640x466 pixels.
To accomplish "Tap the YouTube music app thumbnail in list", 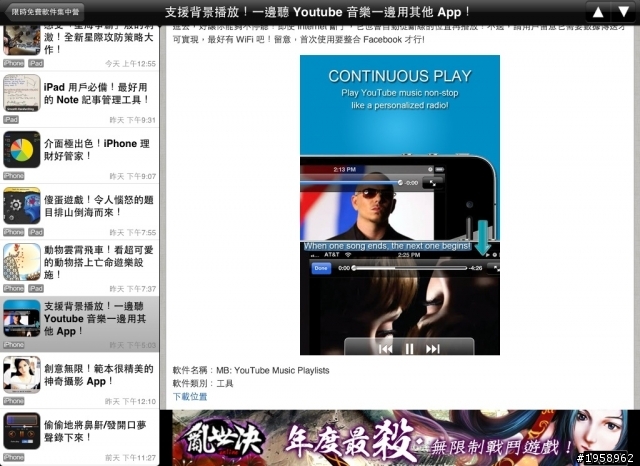I will (22, 318).
